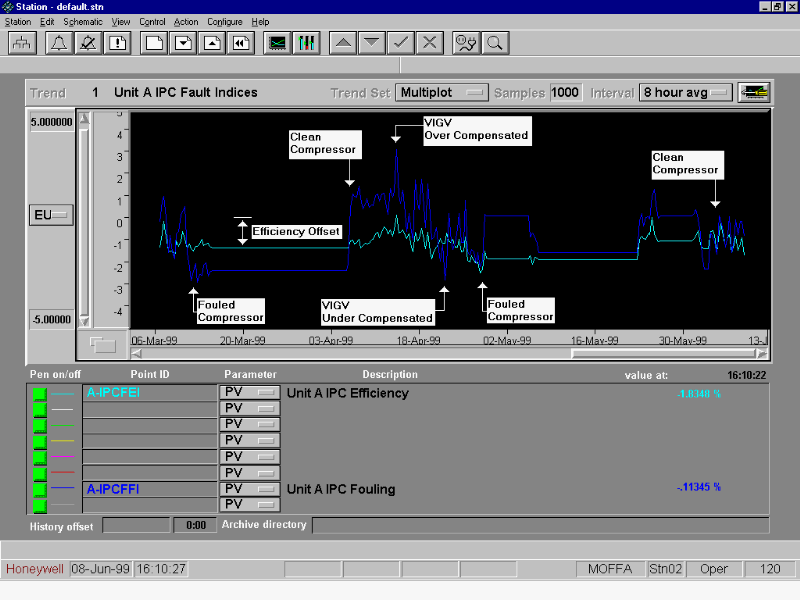Click the magnifying glass search icon
800x600 pixels.
coord(493,43)
